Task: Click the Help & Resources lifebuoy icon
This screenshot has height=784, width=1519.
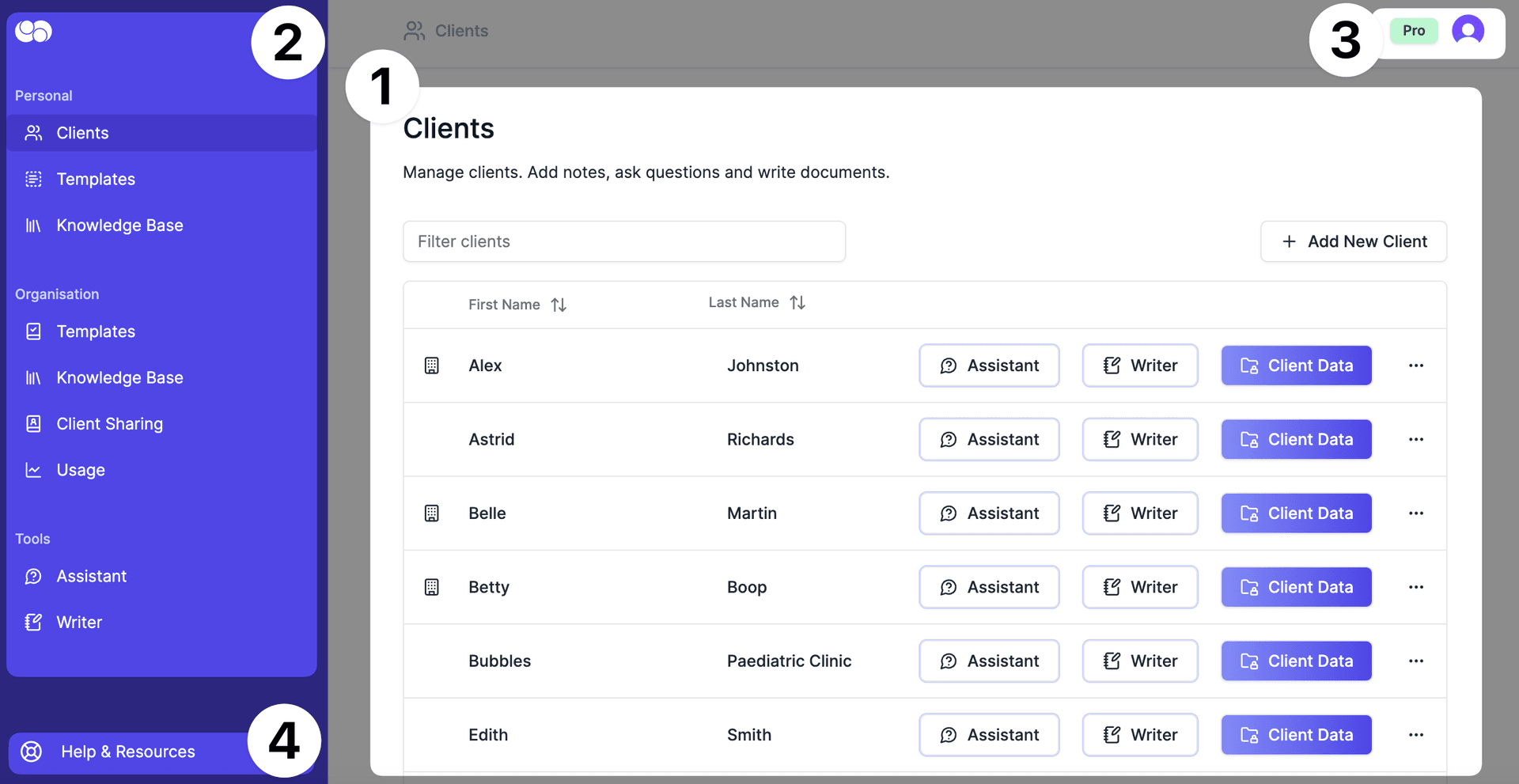Action: (32, 752)
